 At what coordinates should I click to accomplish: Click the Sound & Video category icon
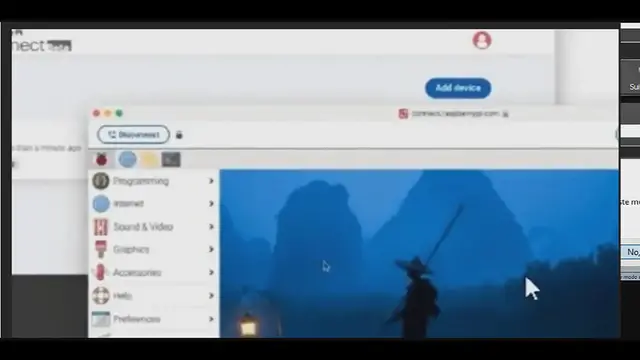tap(100, 227)
